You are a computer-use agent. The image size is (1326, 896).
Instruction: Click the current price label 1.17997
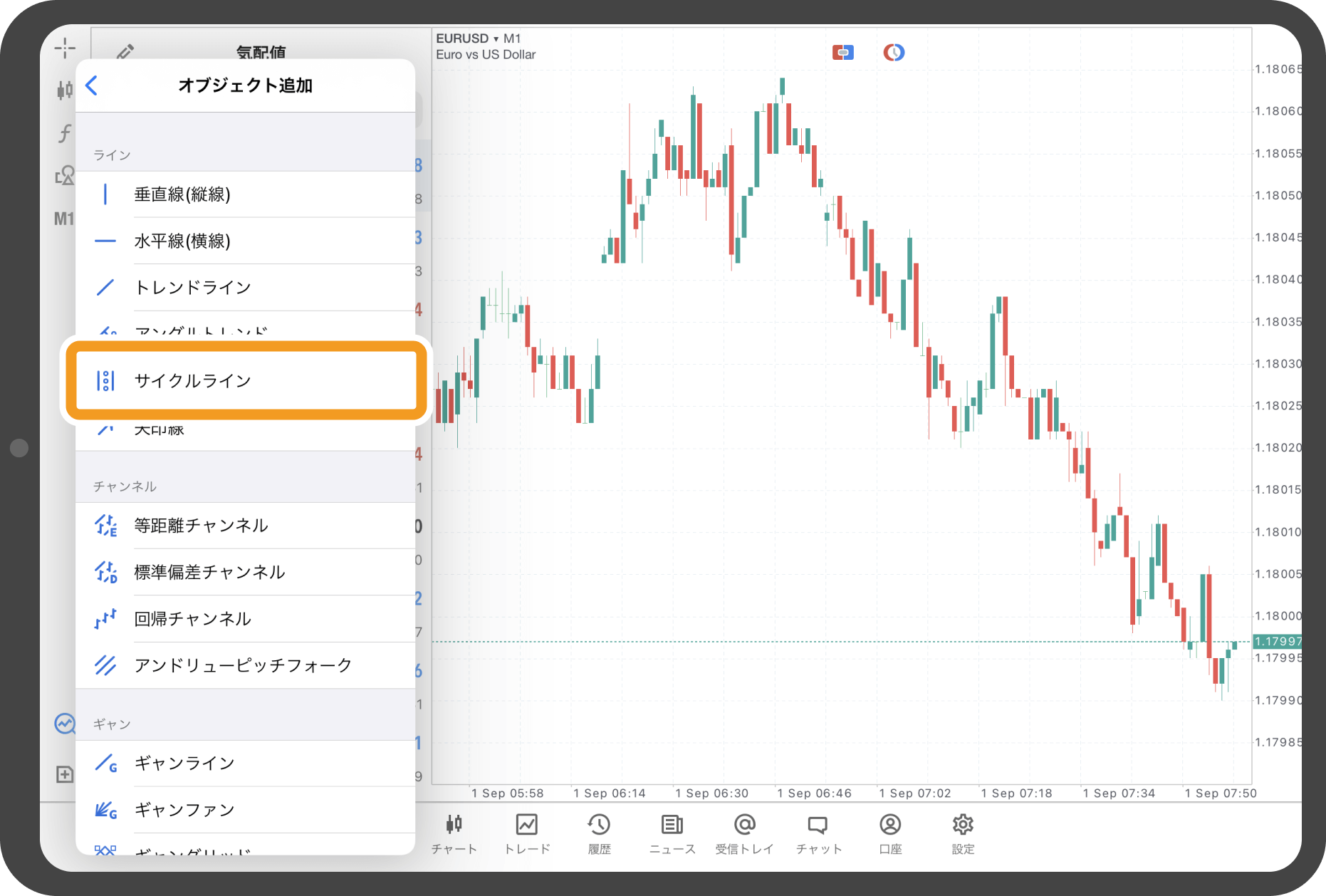1277,641
